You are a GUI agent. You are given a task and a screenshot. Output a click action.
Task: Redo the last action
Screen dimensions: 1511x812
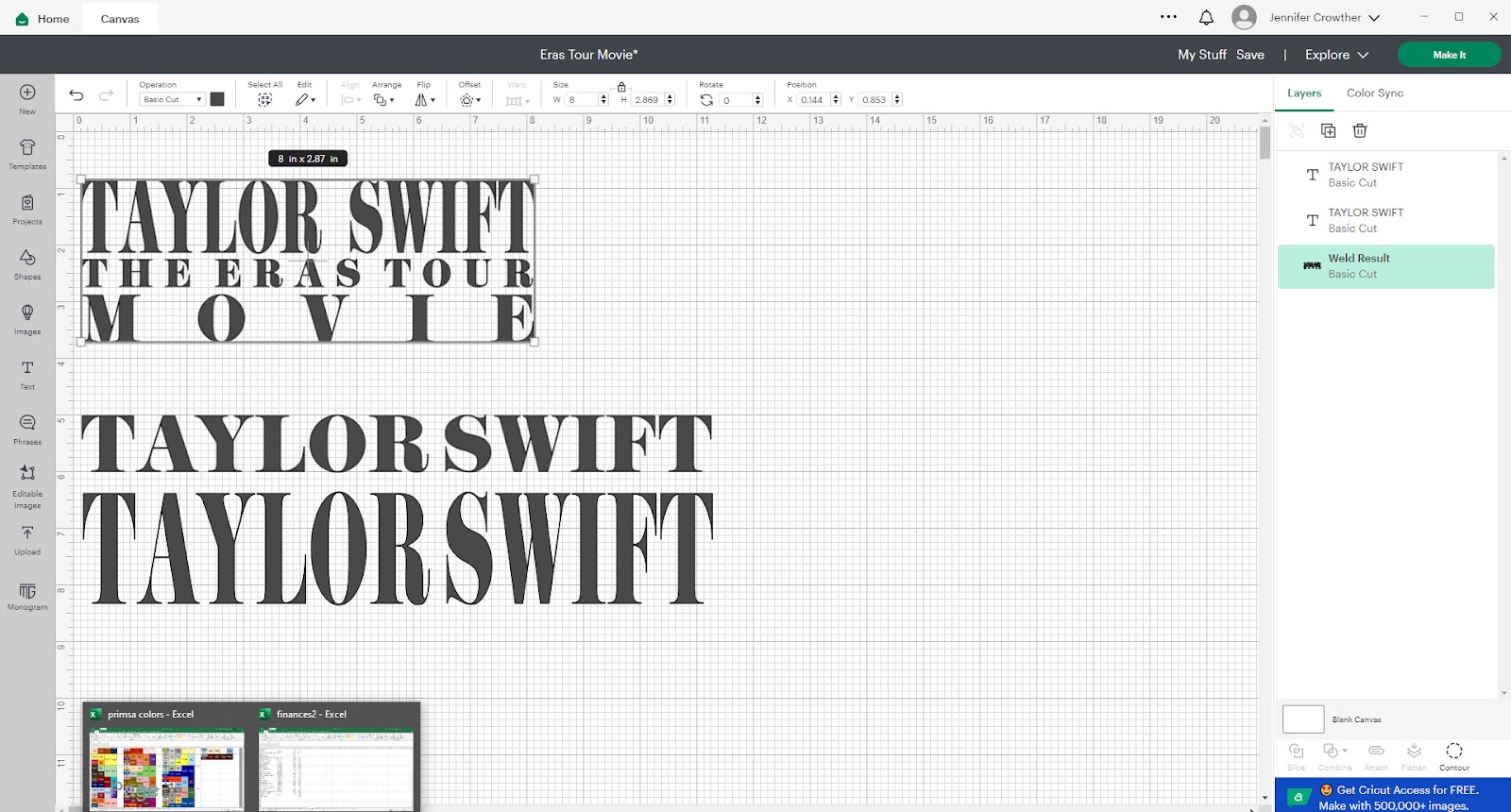click(106, 95)
